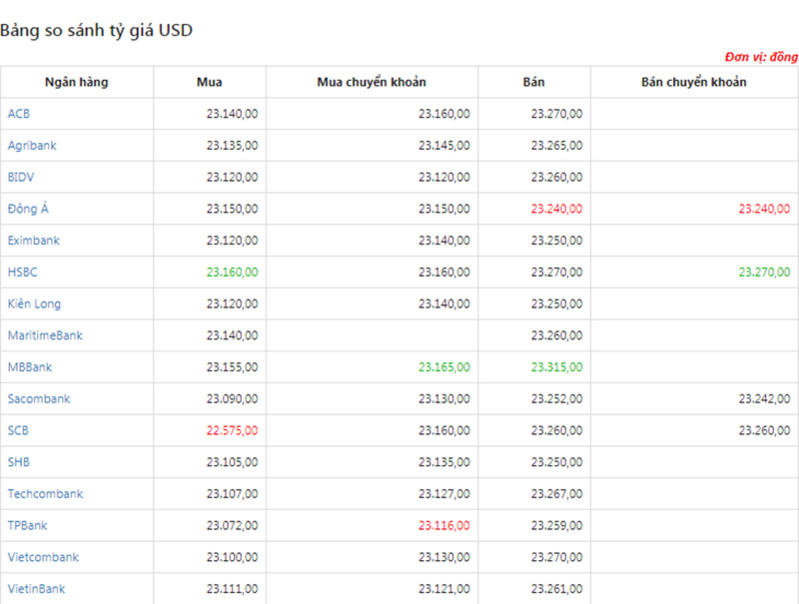Open the Vietcombank link

coord(43,557)
